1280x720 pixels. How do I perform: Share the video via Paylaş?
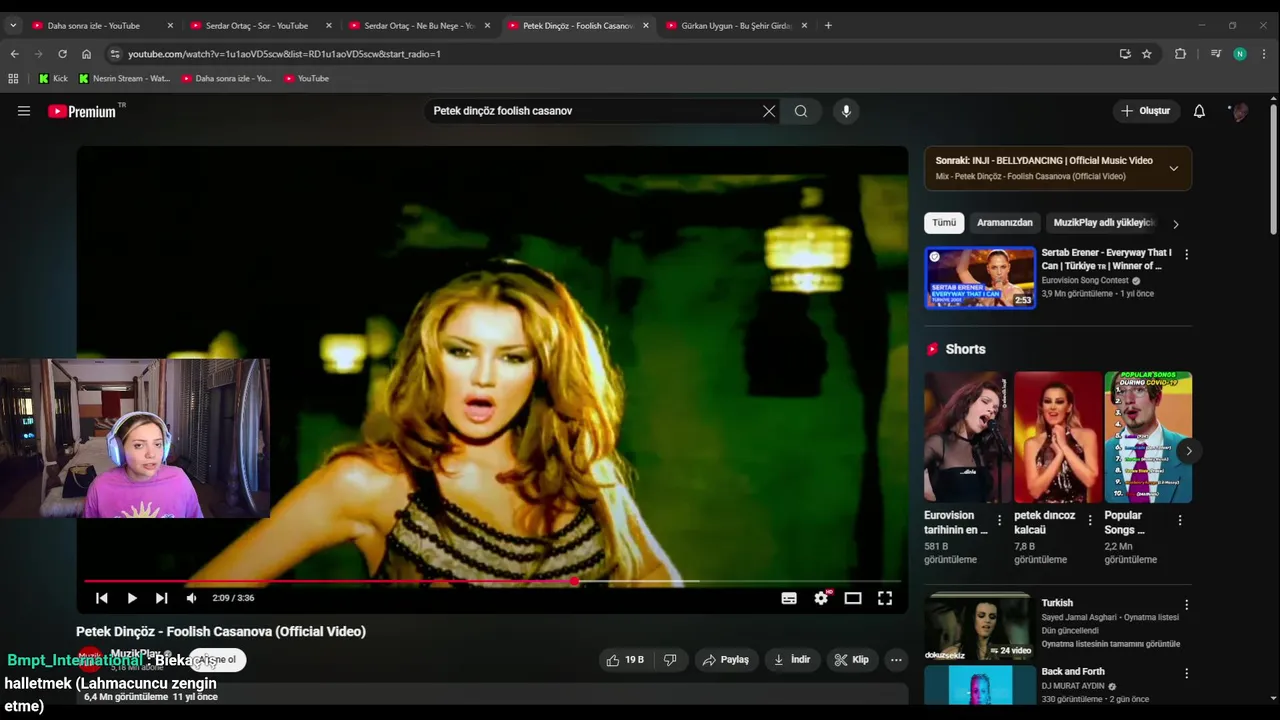click(726, 660)
